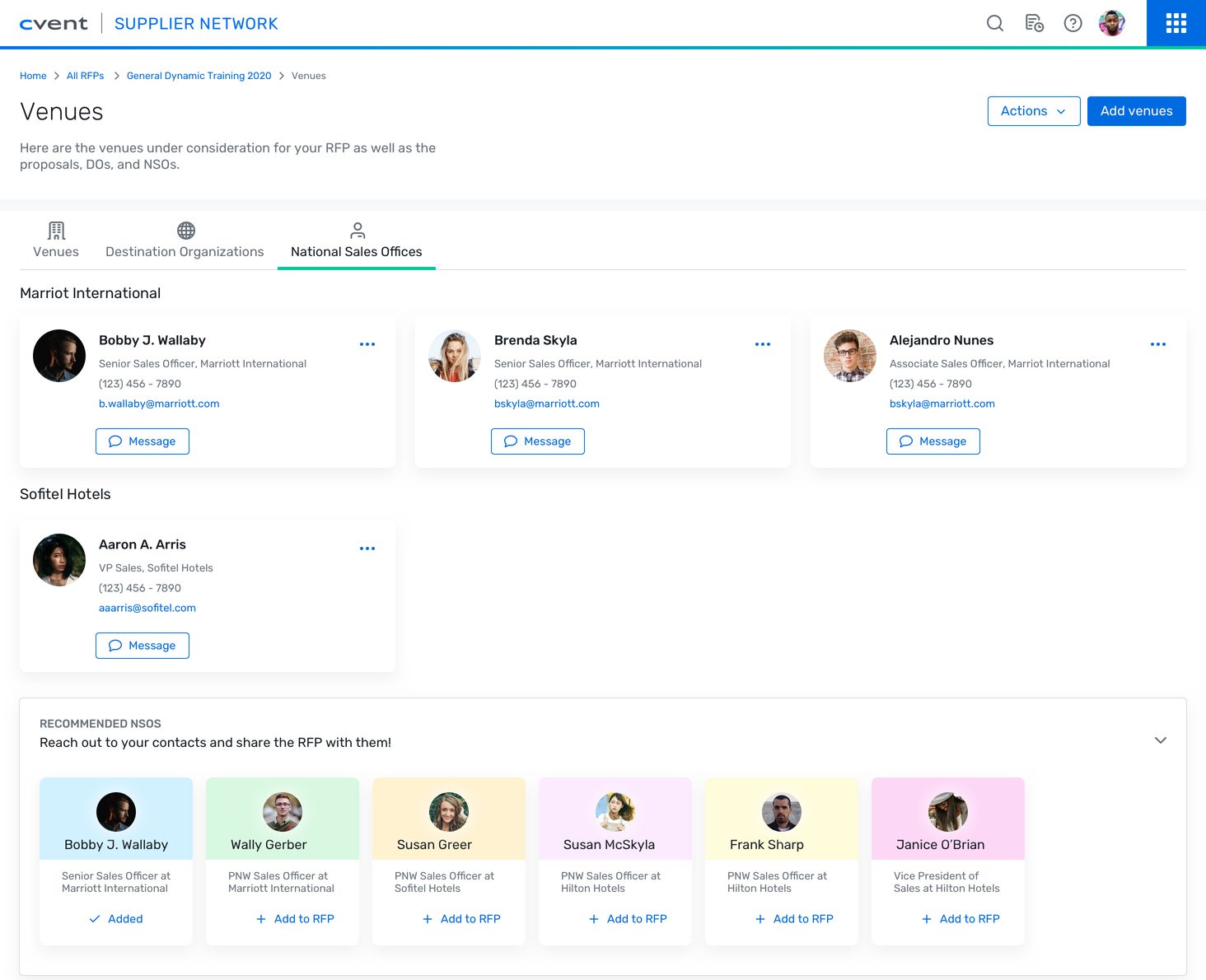Switch to the Venues tab
The width and height of the screenshot is (1206, 980).
56,240
